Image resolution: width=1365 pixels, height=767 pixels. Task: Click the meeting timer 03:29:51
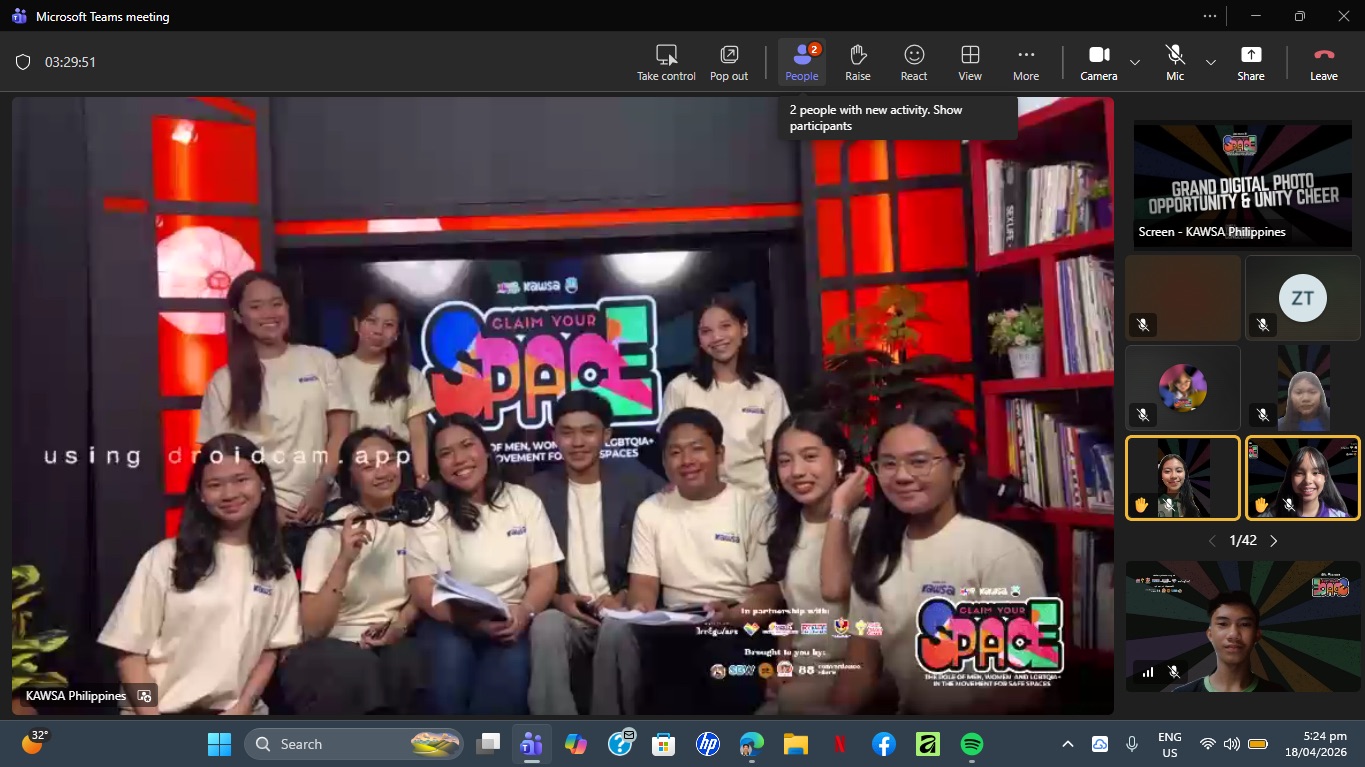point(70,62)
